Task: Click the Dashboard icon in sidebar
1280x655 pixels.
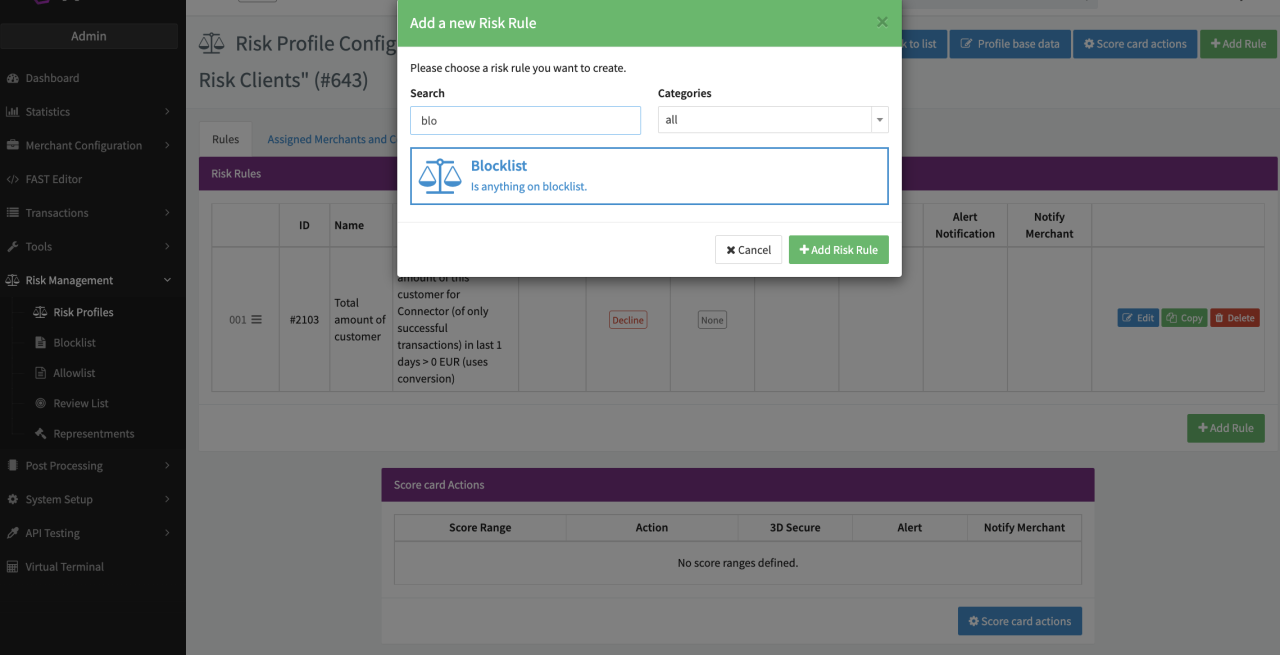Action: tap(13, 78)
